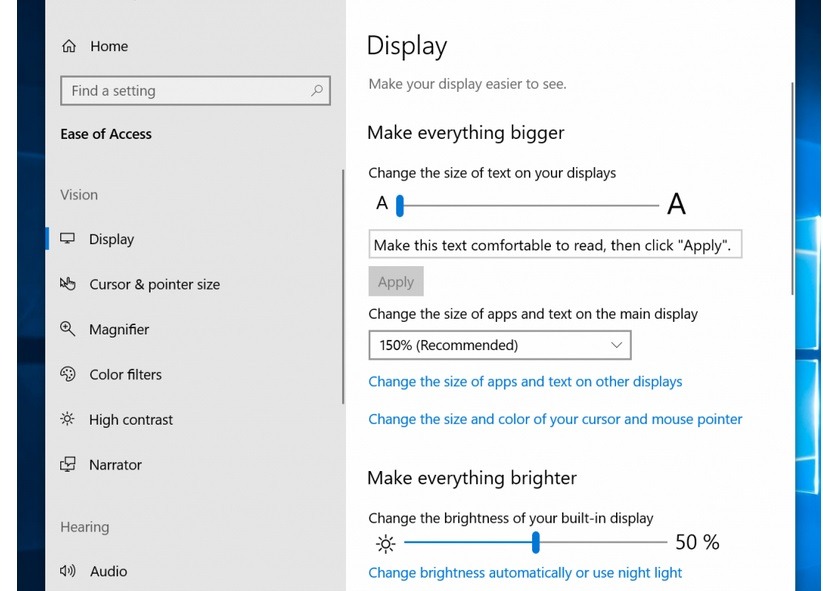Viewport: 823px width, 591px height.
Task: Open High contrast settings
Action: point(194,419)
